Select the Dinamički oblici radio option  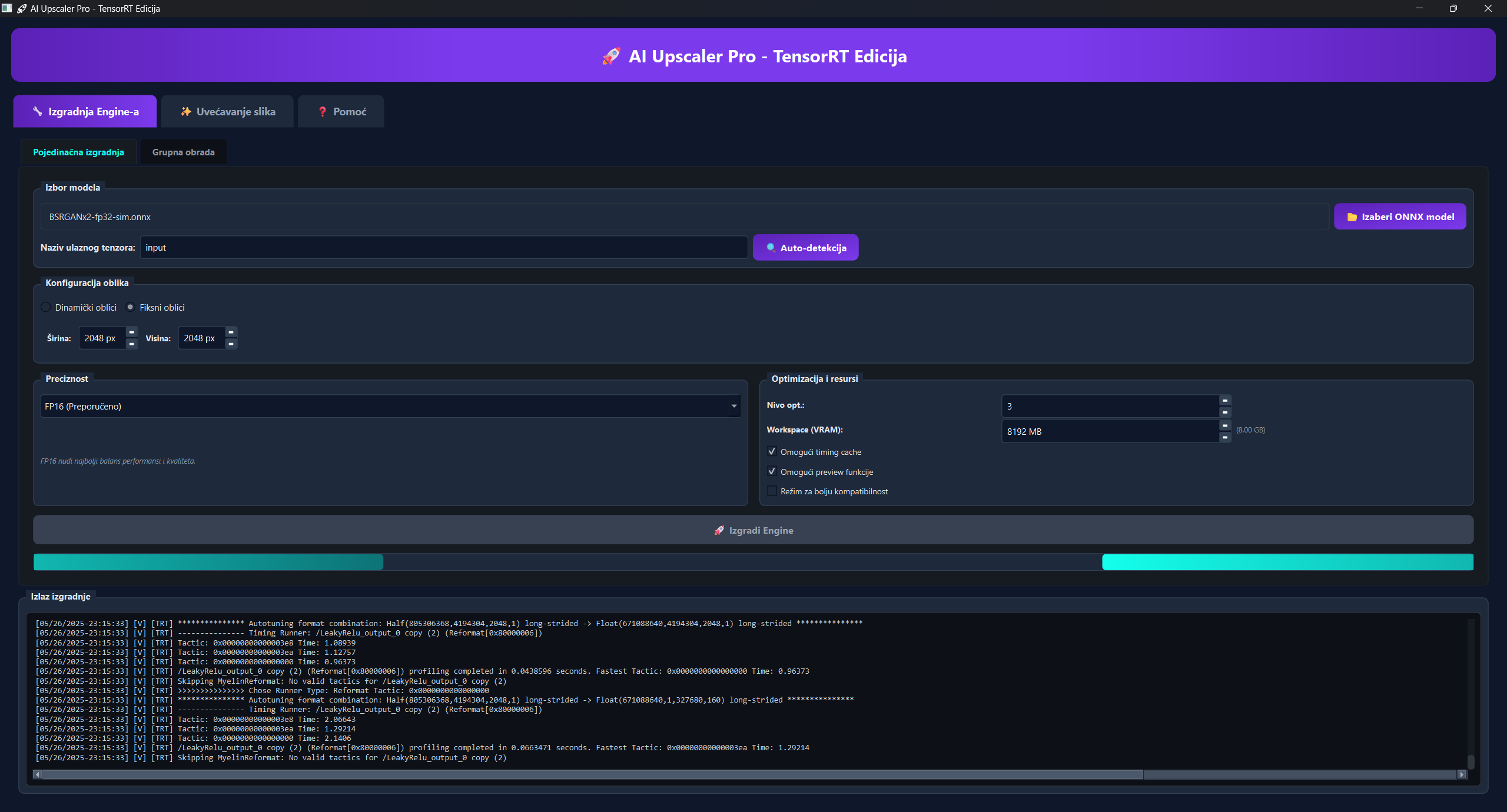pyautogui.click(x=46, y=307)
